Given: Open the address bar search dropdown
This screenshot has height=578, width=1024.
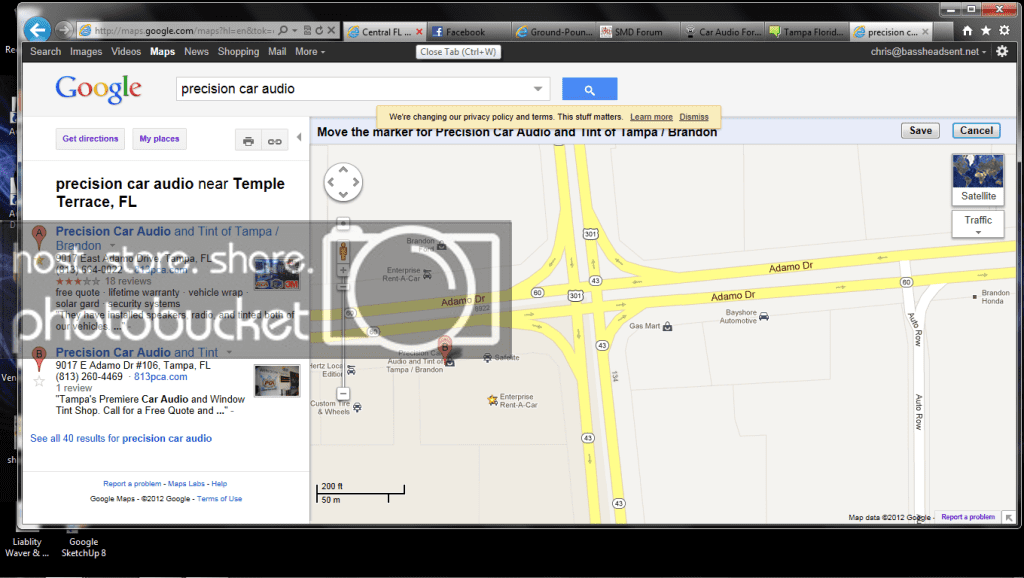Looking at the screenshot, I should tap(295, 31).
